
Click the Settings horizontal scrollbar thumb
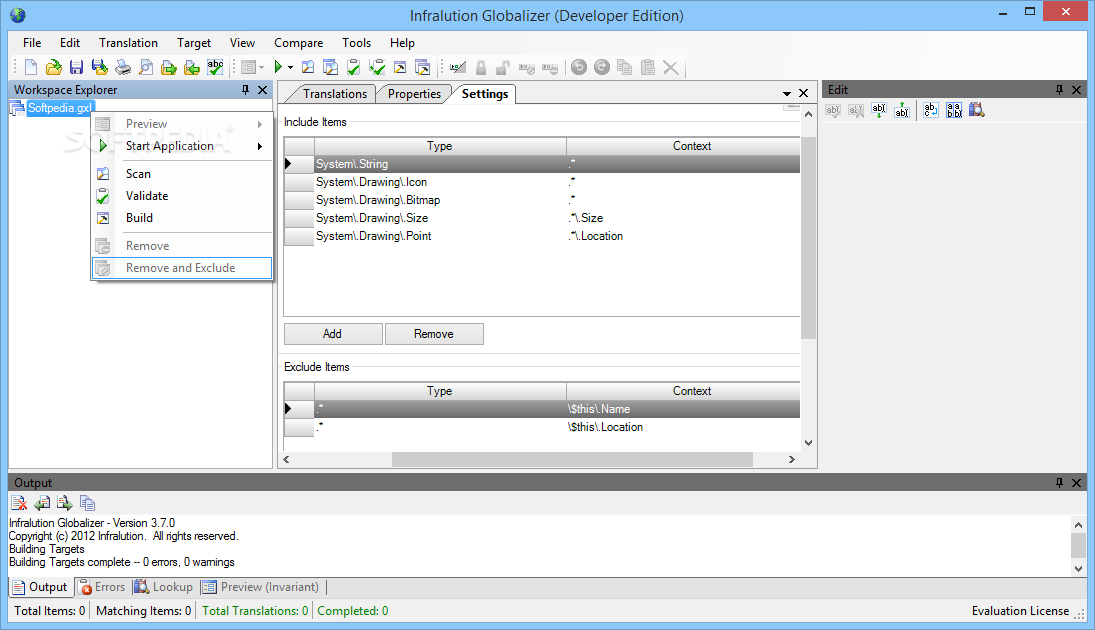(572, 460)
